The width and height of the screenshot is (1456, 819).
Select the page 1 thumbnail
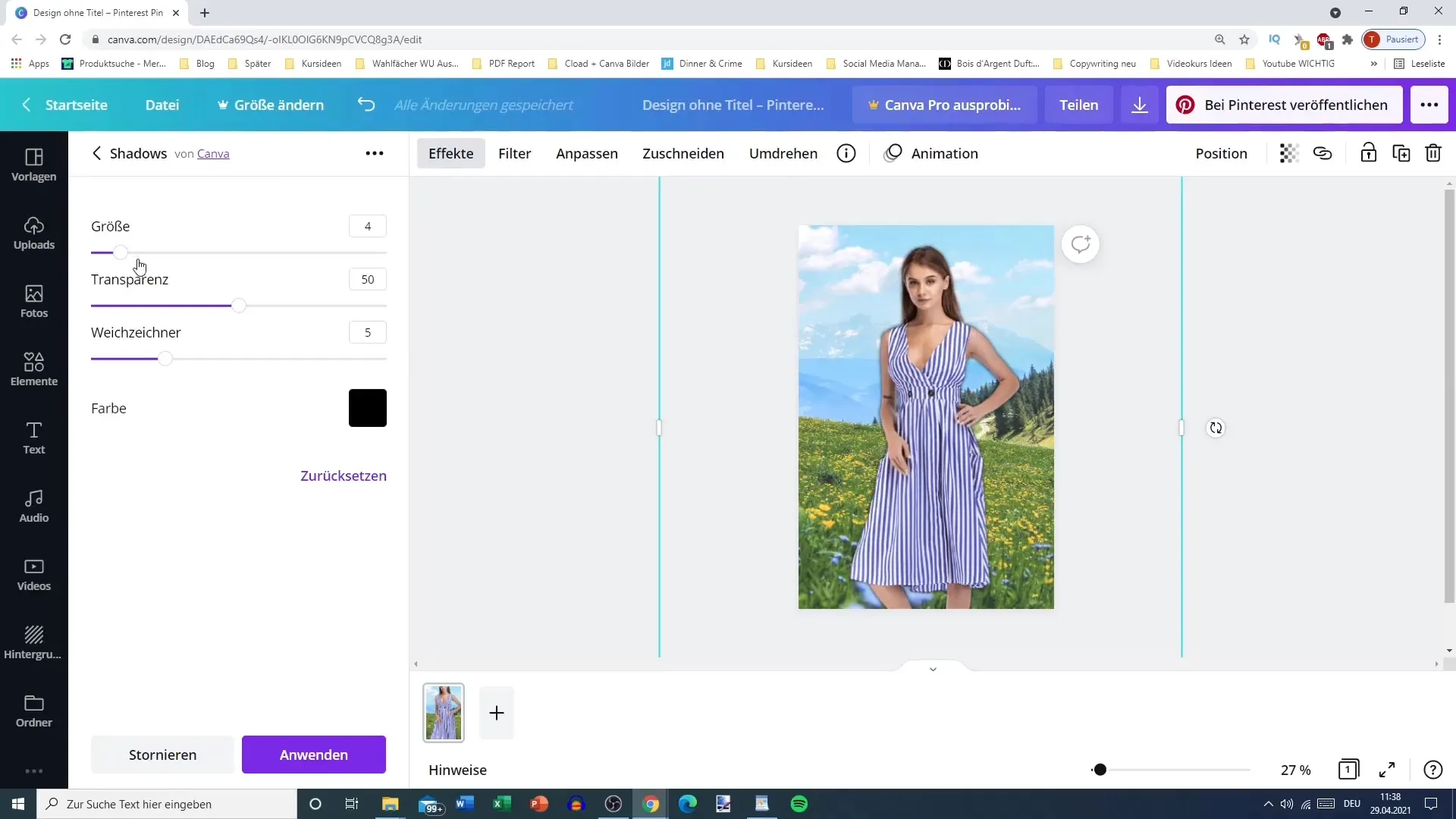pyautogui.click(x=444, y=712)
